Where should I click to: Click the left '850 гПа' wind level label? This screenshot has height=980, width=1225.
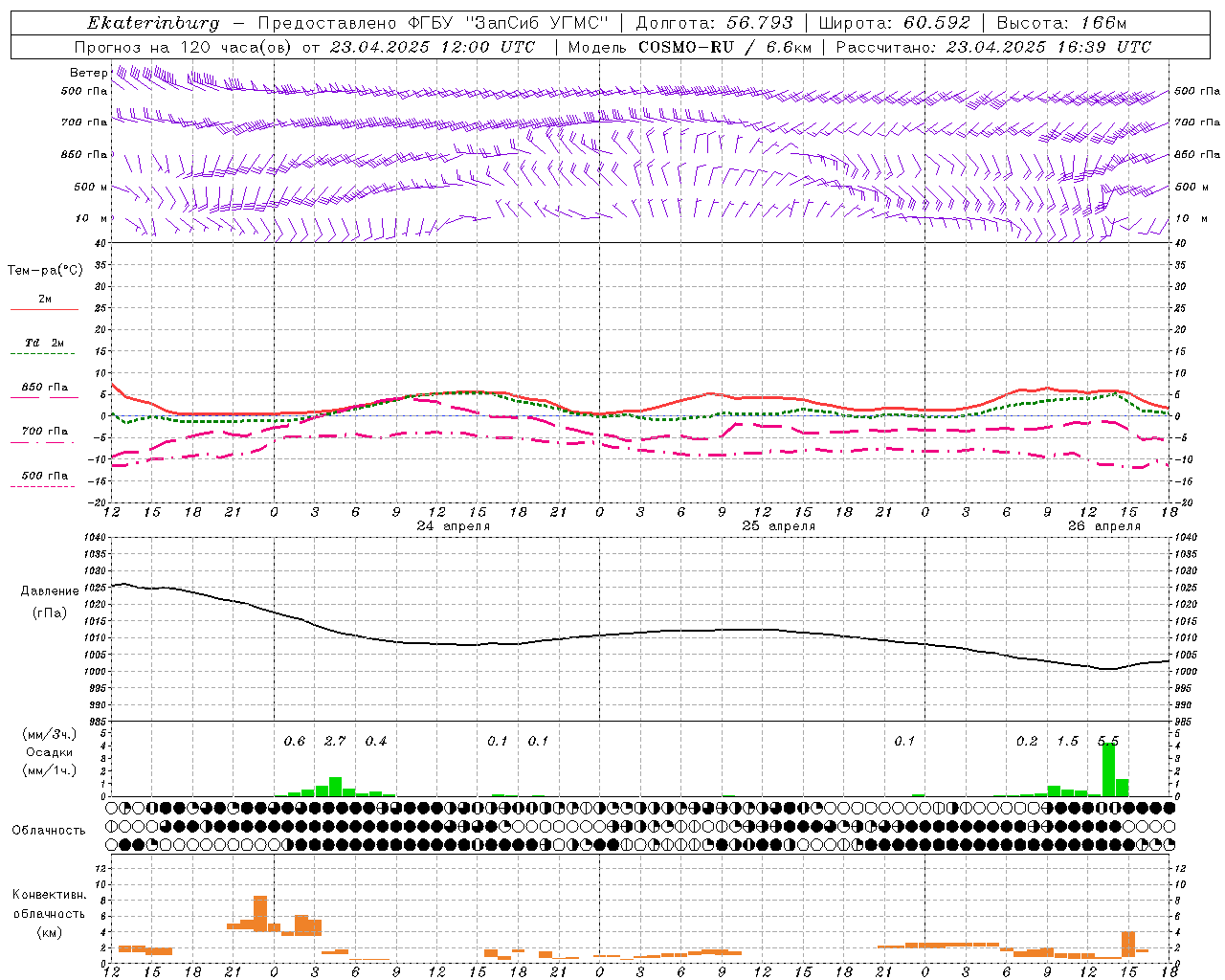pyautogui.click(x=84, y=154)
